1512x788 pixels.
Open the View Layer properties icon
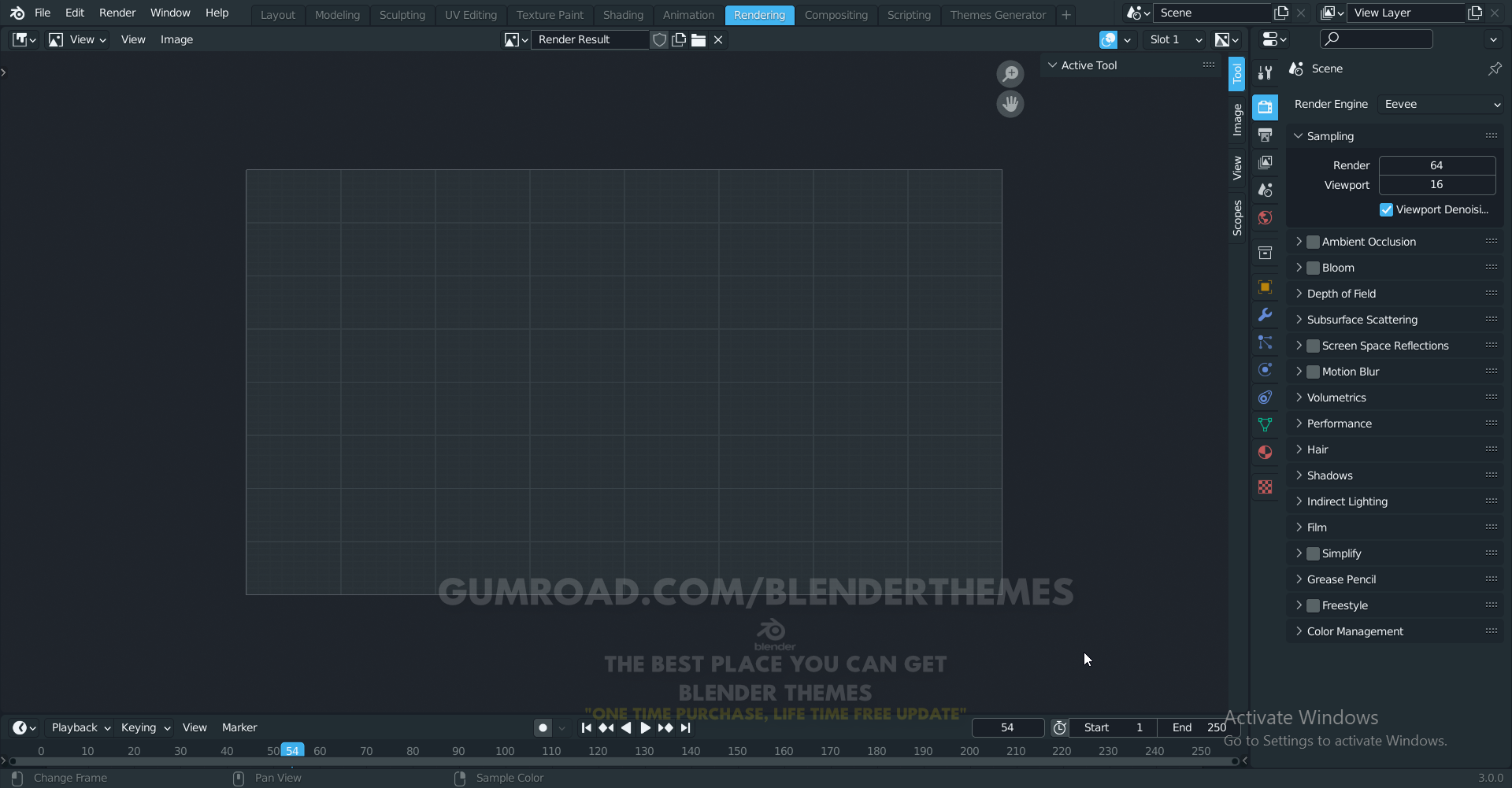pyautogui.click(x=1265, y=162)
